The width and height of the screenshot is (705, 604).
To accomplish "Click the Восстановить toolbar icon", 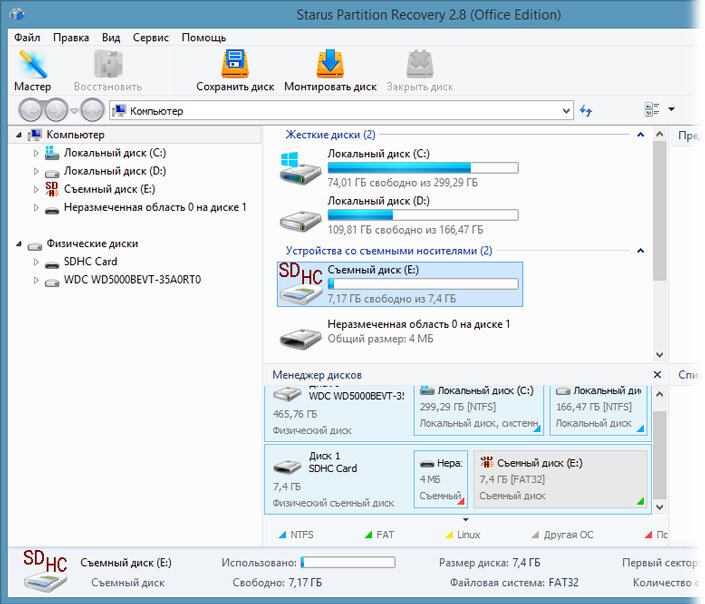I will [x=108, y=64].
